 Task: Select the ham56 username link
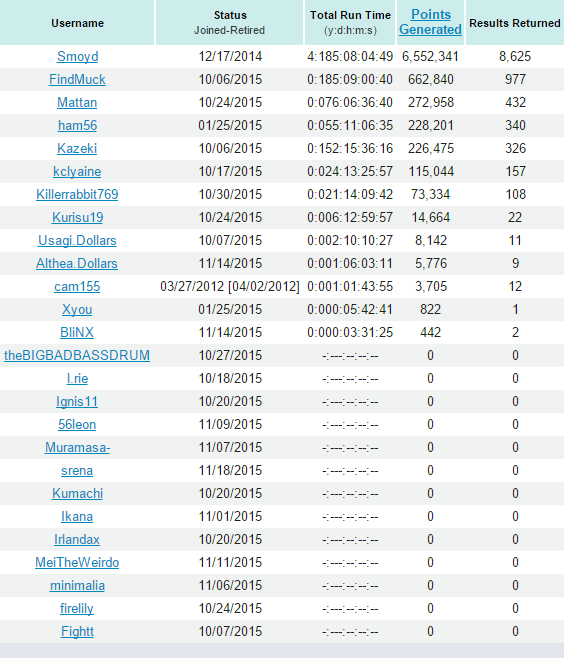point(77,125)
